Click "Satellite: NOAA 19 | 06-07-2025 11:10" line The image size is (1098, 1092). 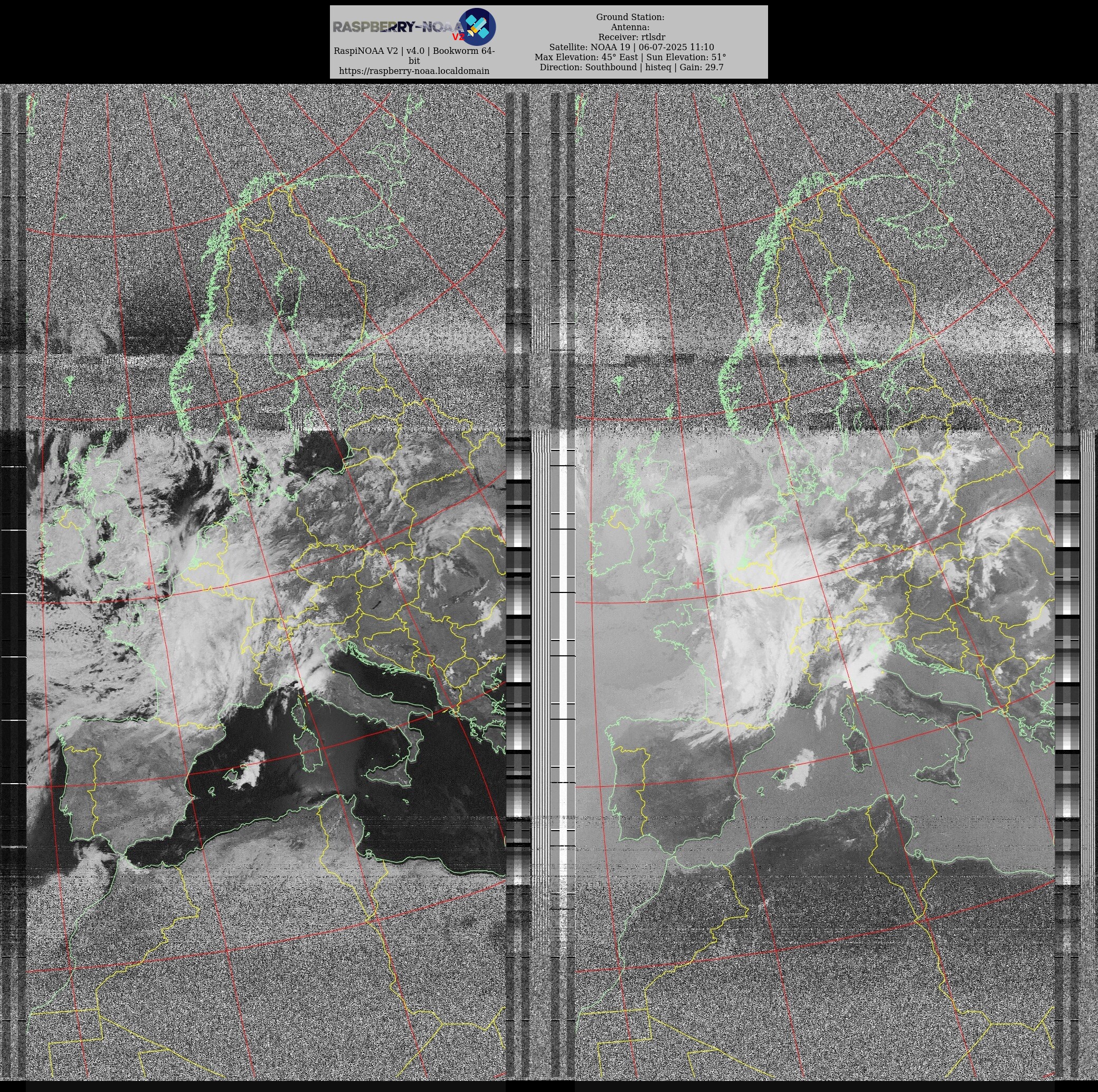tap(631, 47)
